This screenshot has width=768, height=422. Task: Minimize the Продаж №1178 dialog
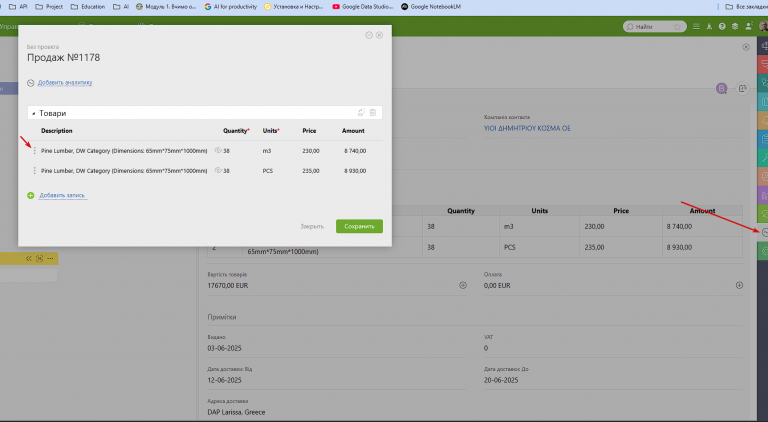[x=369, y=35]
